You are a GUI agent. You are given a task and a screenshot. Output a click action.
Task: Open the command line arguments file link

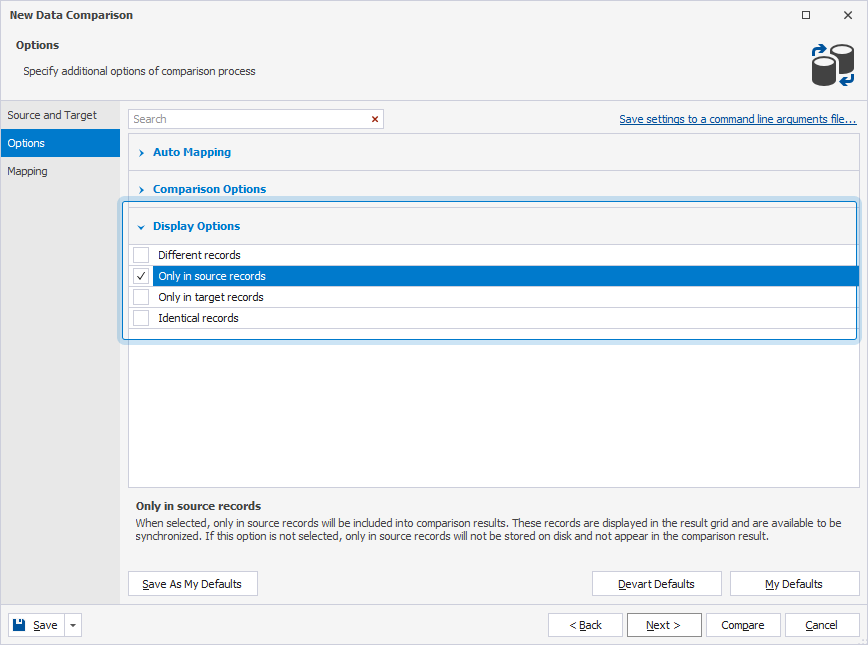point(737,118)
